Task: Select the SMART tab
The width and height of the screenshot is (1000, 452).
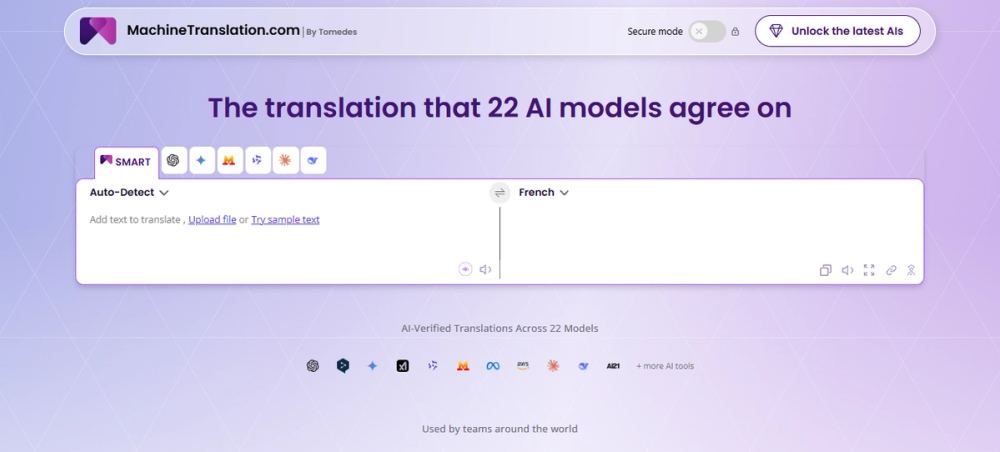Action: point(126,162)
